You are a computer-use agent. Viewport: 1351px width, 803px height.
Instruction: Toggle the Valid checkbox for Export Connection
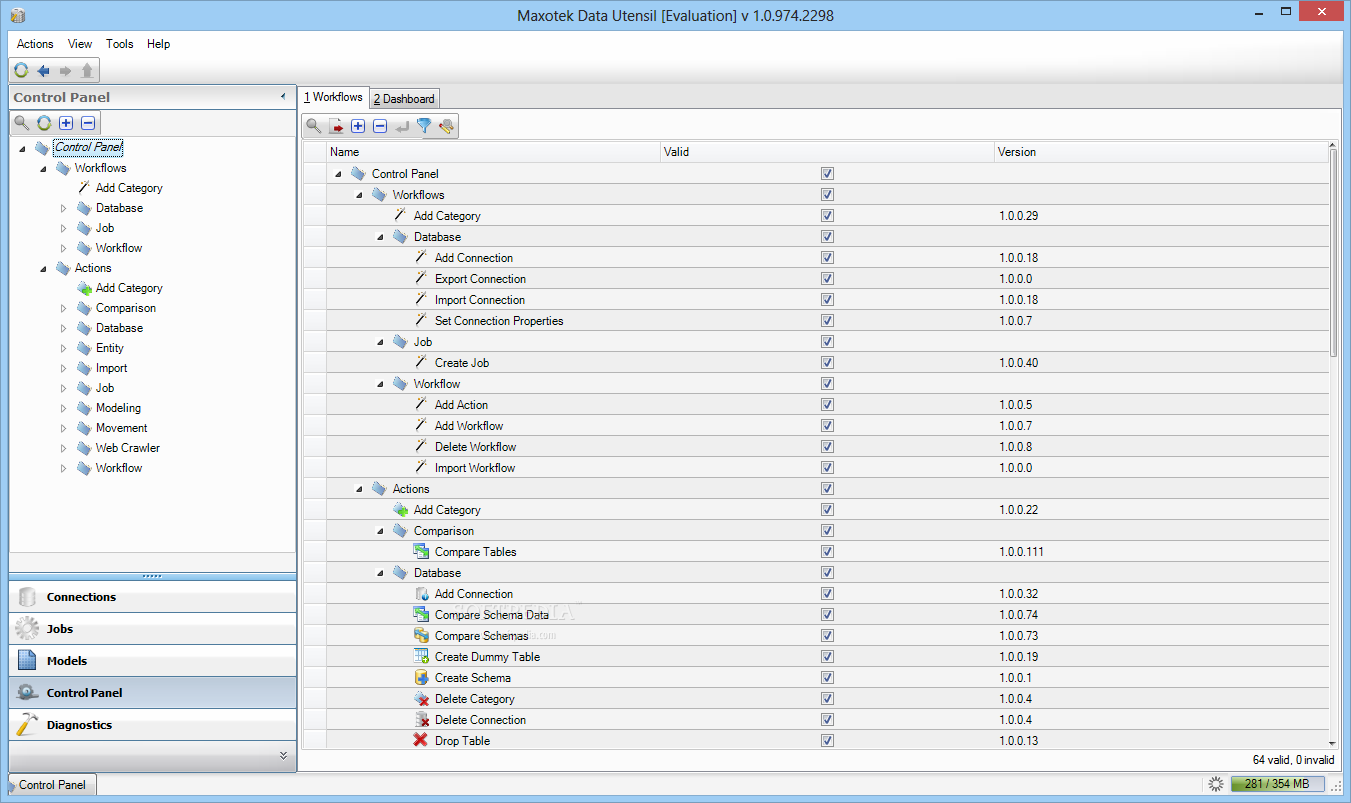pos(827,279)
